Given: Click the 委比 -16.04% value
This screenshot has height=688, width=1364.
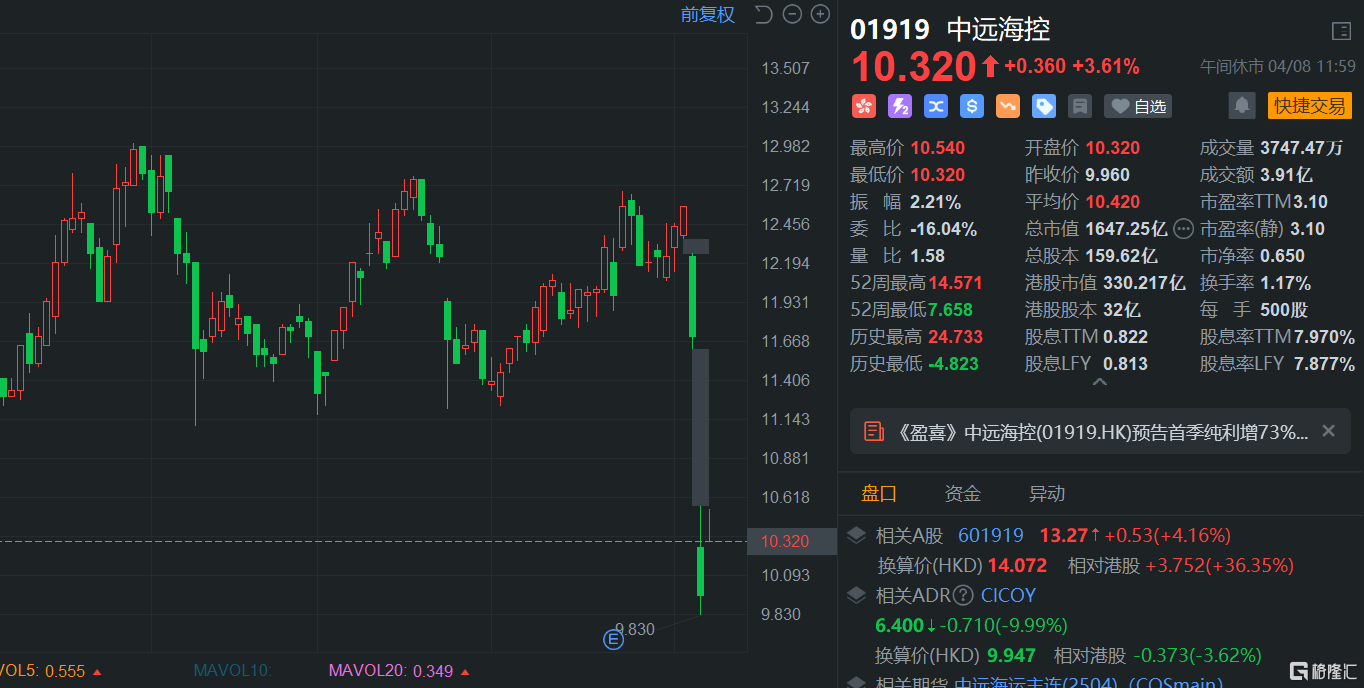Looking at the screenshot, I should [x=943, y=229].
